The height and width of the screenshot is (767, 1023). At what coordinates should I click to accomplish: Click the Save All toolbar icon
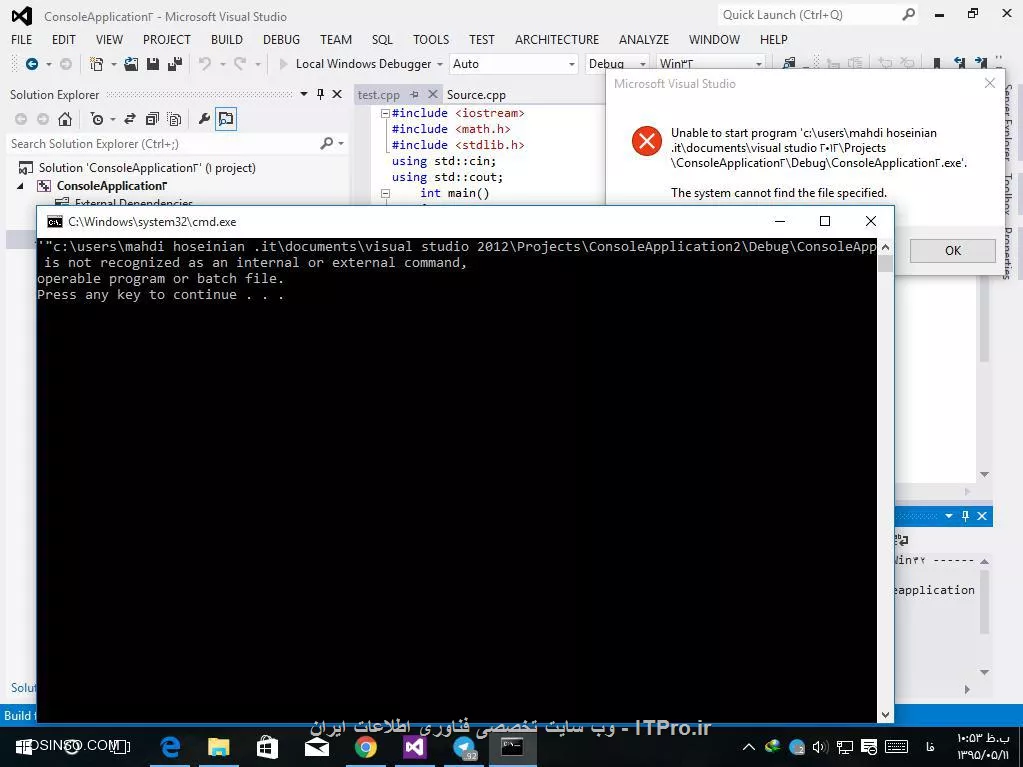tap(174, 64)
